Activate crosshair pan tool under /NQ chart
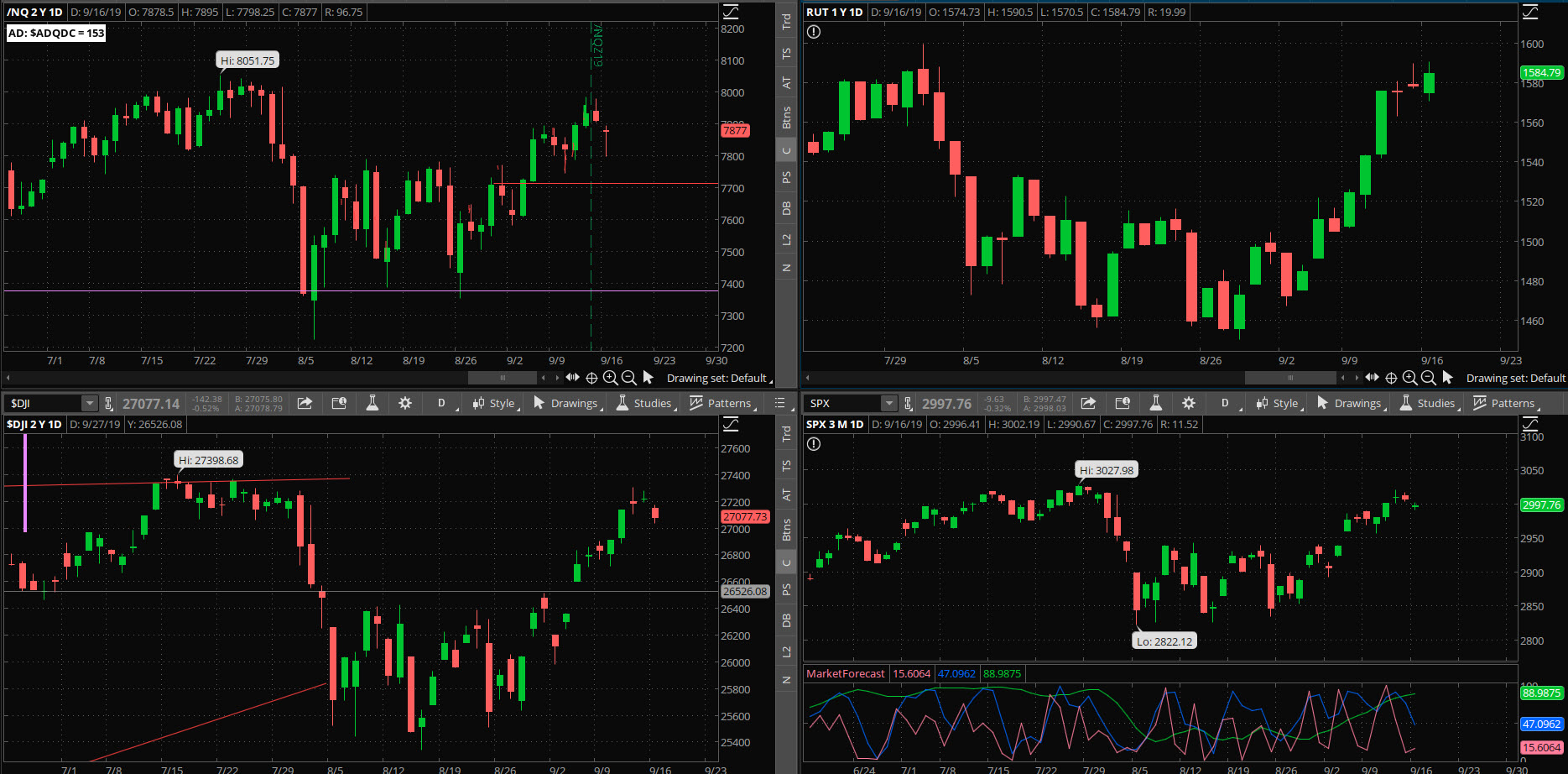 point(591,378)
